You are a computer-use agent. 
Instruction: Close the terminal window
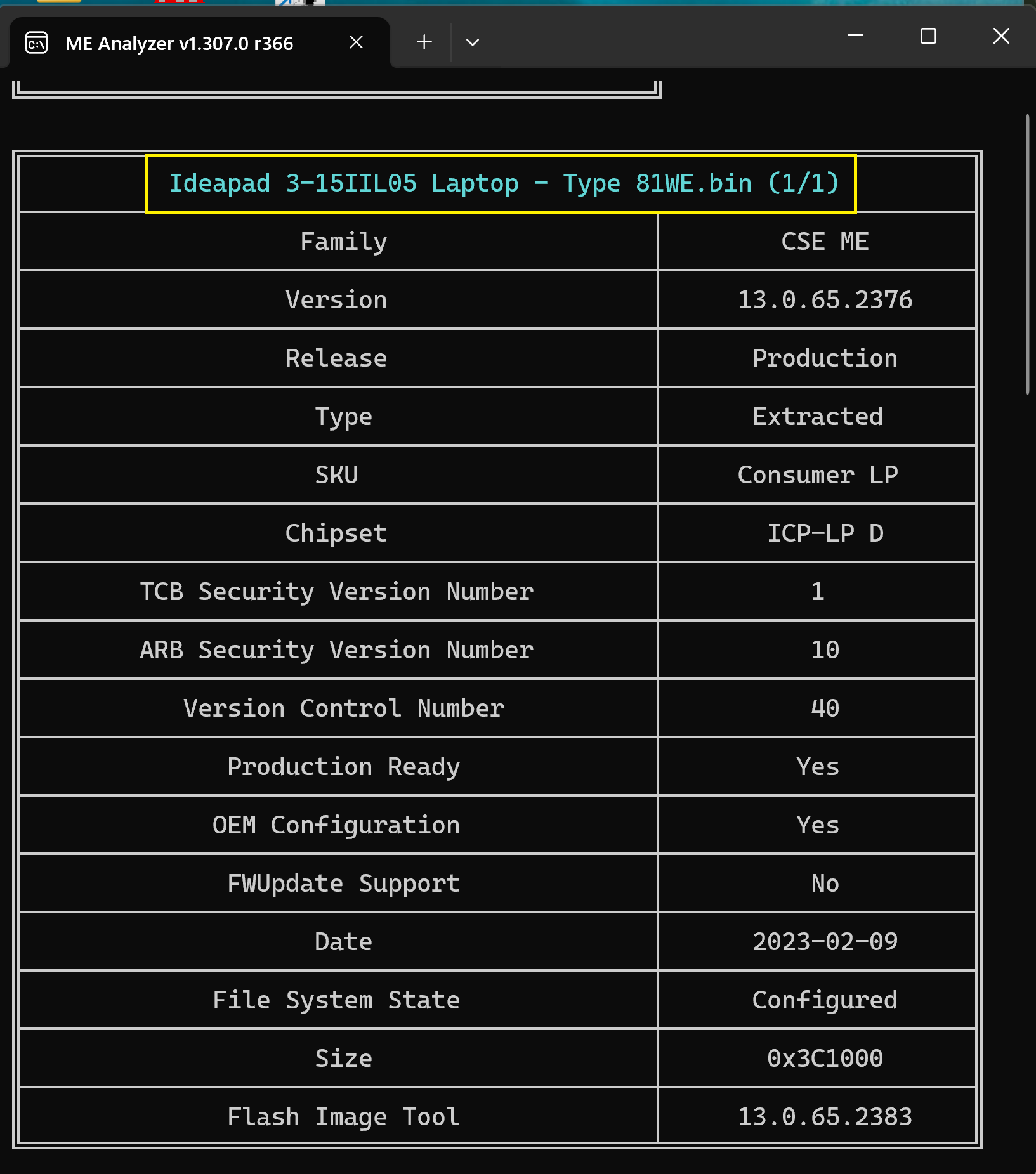coord(1000,36)
